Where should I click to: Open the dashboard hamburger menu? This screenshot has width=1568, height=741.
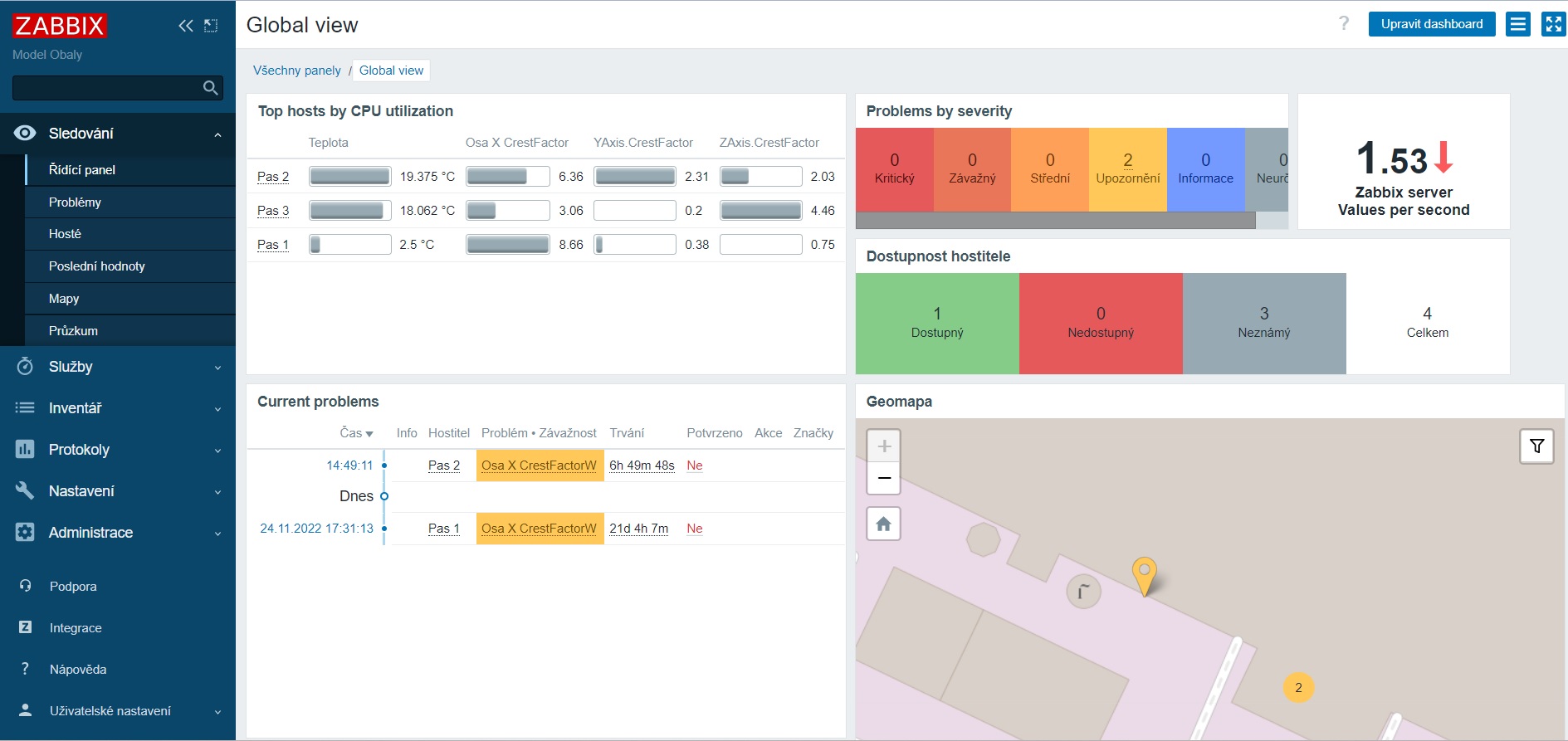tap(1518, 24)
